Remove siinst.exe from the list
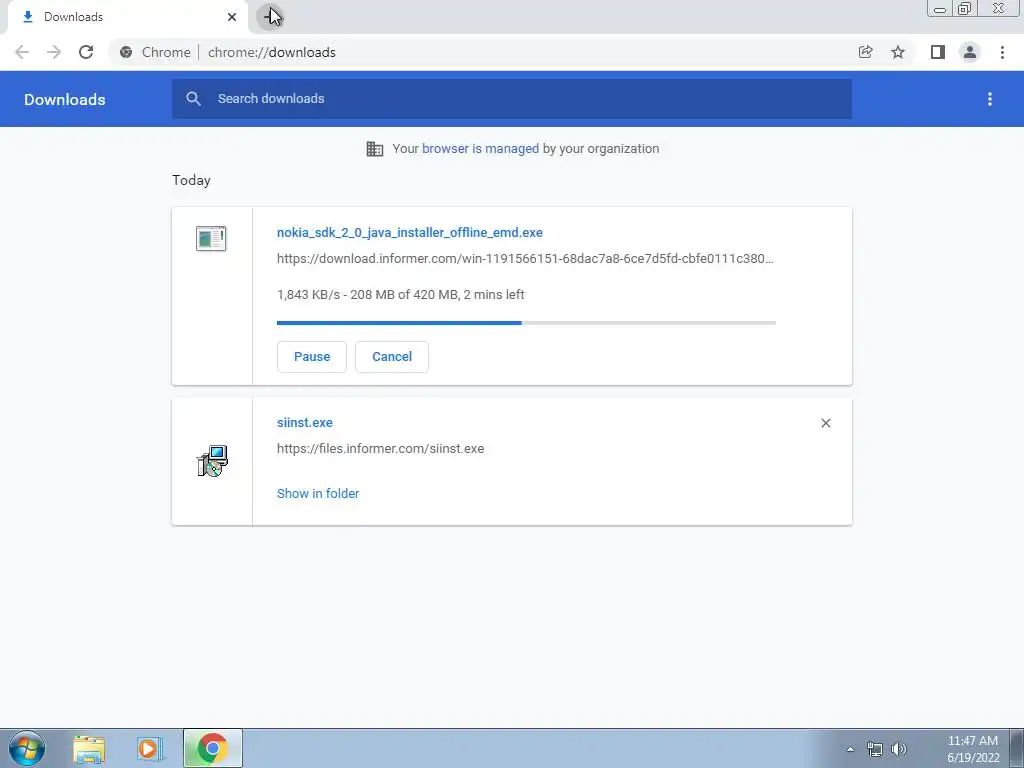This screenshot has width=1024, height=768. pyautogui.click(x=825, y=423)
